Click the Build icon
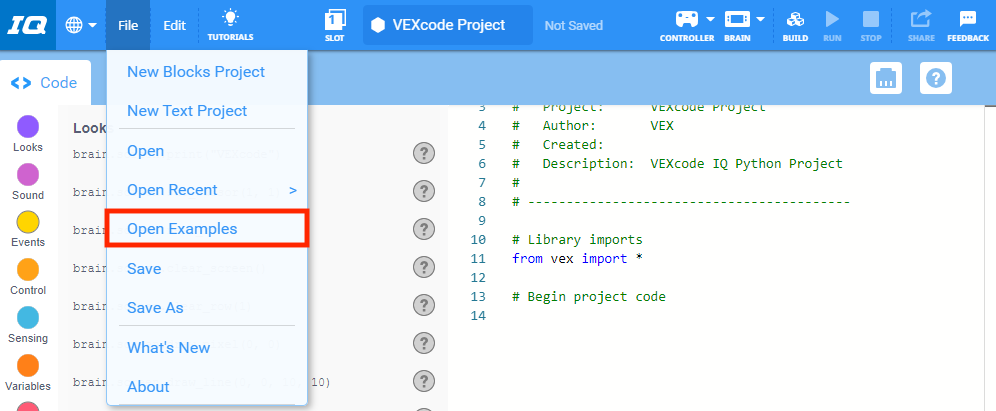 [x=795, y=25]
